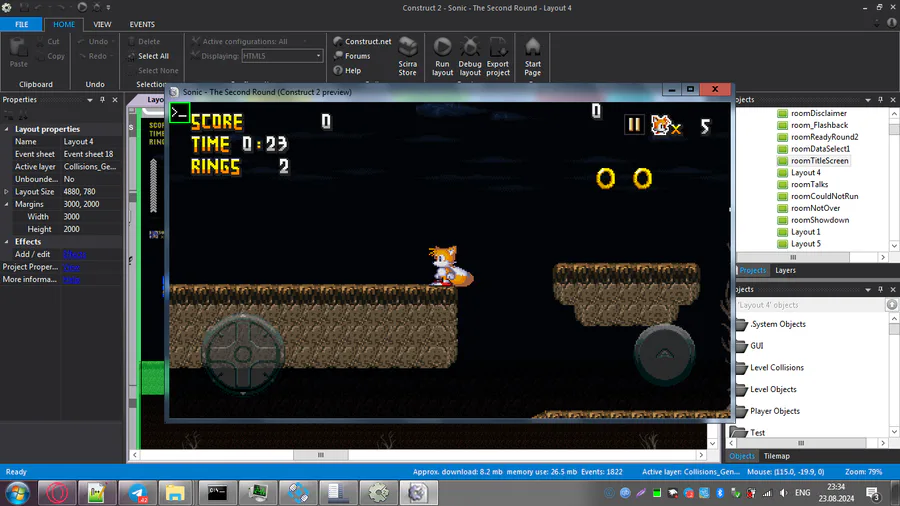
Task: Switch to the Layers tab
Action: tap(785, 270)
